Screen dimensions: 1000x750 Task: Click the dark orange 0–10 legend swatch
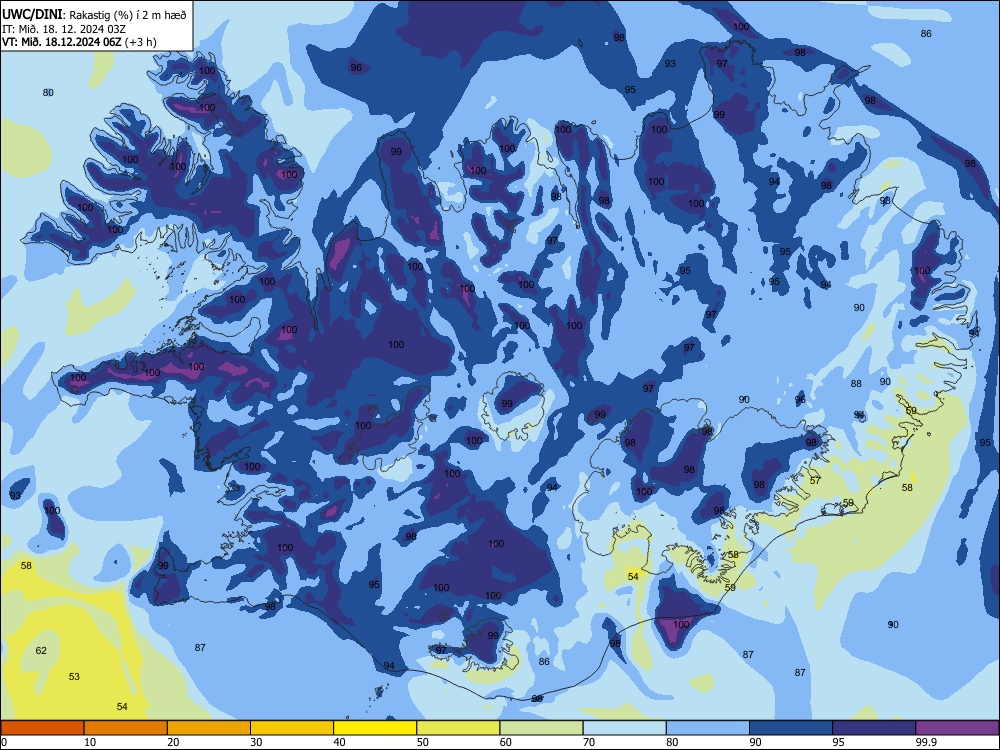click(42, 728)
